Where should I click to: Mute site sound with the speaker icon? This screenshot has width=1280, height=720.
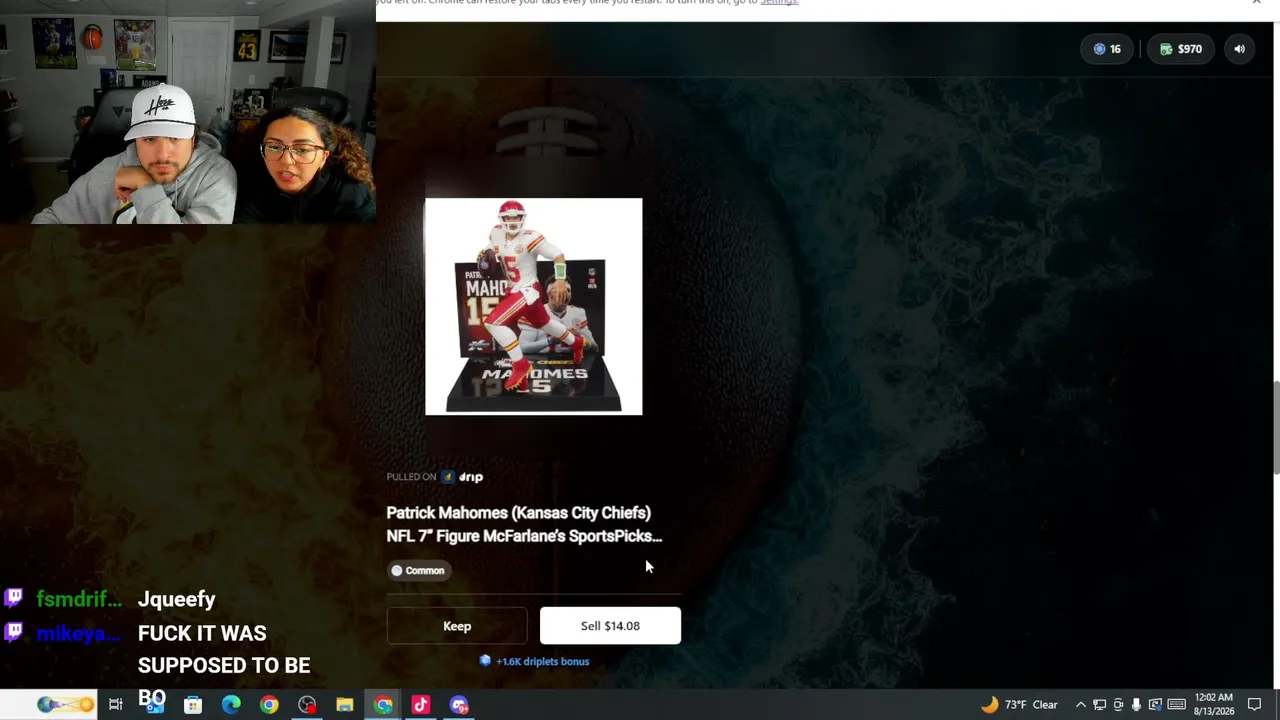click(x=1239, y=49)
